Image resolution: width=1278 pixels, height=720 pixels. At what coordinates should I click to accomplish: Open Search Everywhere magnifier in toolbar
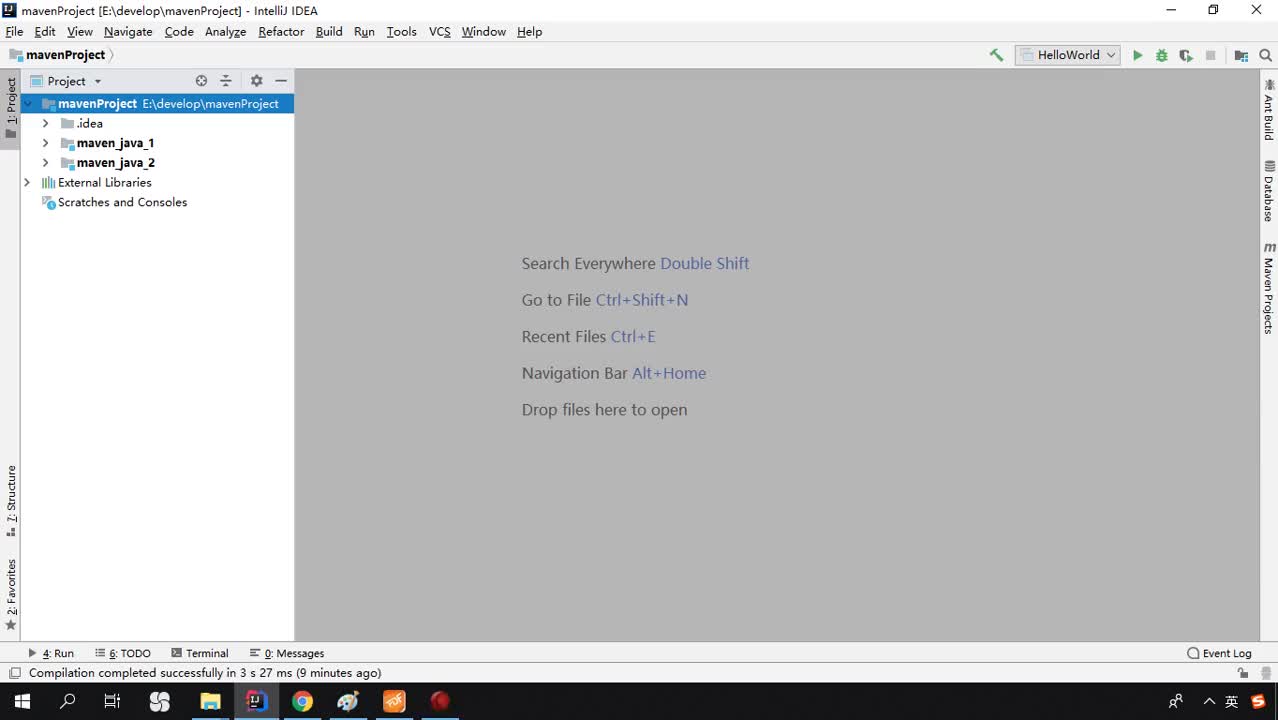(x=1265, y=56)
